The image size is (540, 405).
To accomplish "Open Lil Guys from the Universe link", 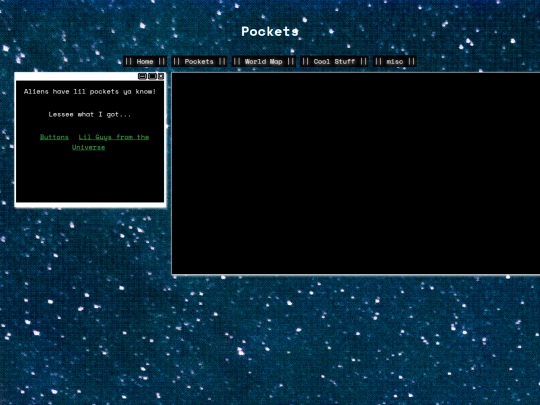I will tap(110, 142).
